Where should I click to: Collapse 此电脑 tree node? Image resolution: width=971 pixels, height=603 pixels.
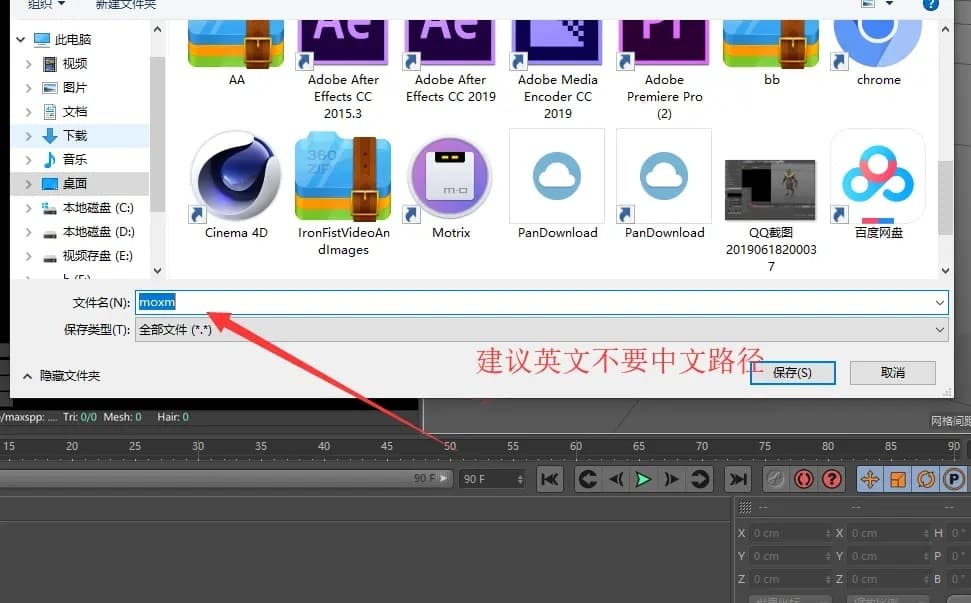click(20, 40)
